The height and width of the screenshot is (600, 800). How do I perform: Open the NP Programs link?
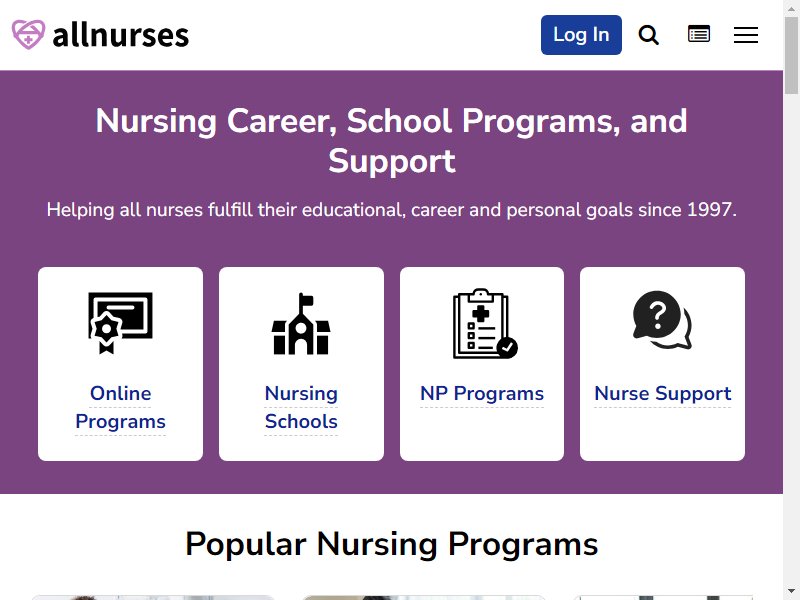tap(482, 393)
